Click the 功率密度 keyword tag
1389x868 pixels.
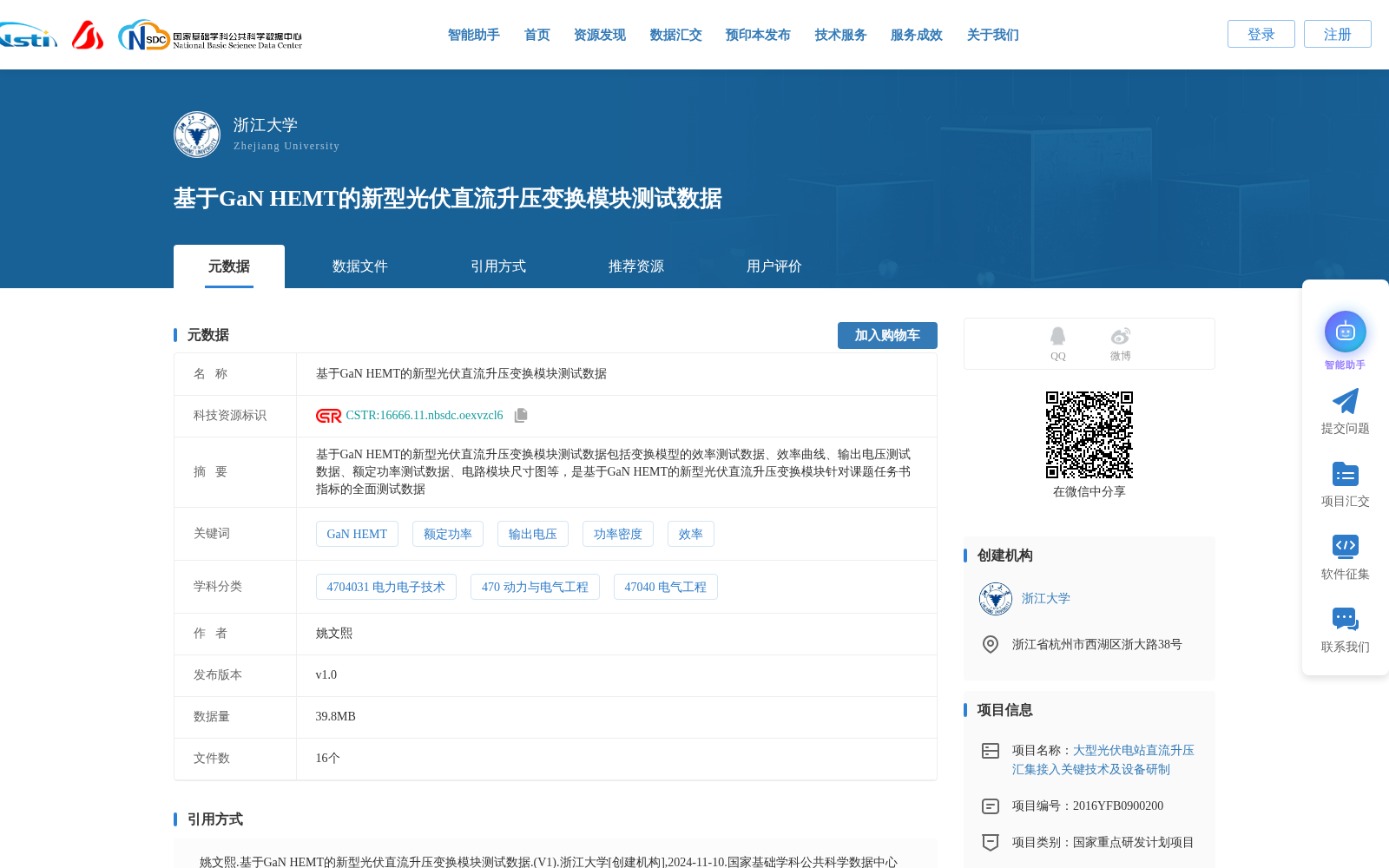click(618, 534)
